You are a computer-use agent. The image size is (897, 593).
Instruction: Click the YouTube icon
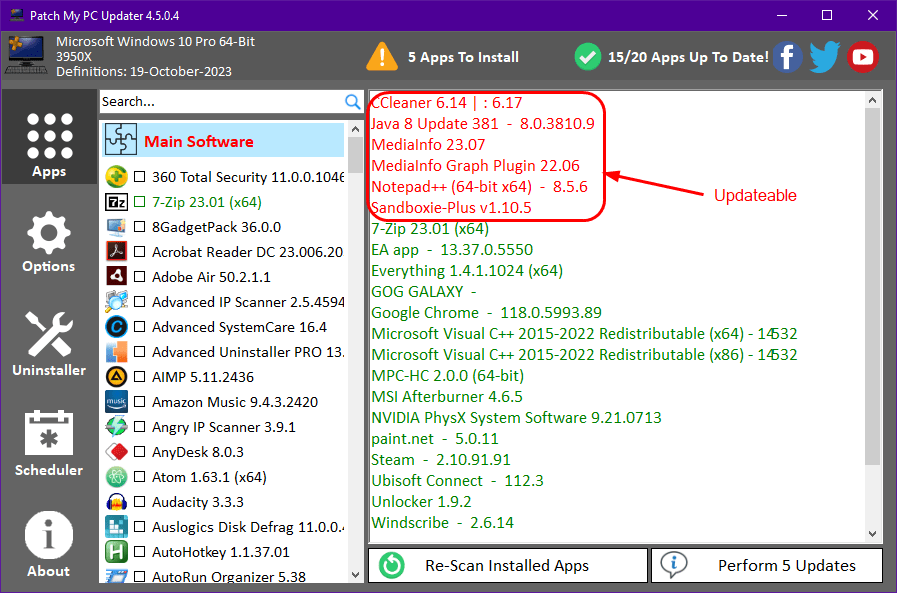tap(862, 57)
